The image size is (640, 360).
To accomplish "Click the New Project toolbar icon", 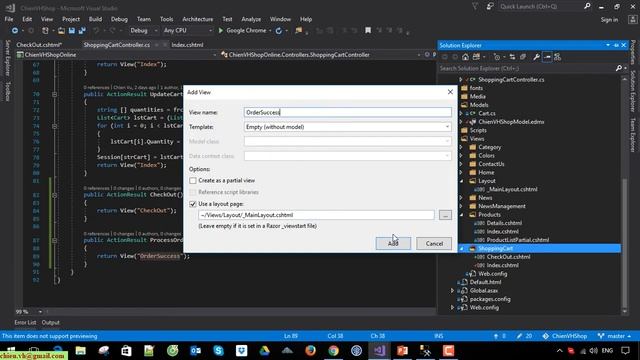I will point(45,31).
